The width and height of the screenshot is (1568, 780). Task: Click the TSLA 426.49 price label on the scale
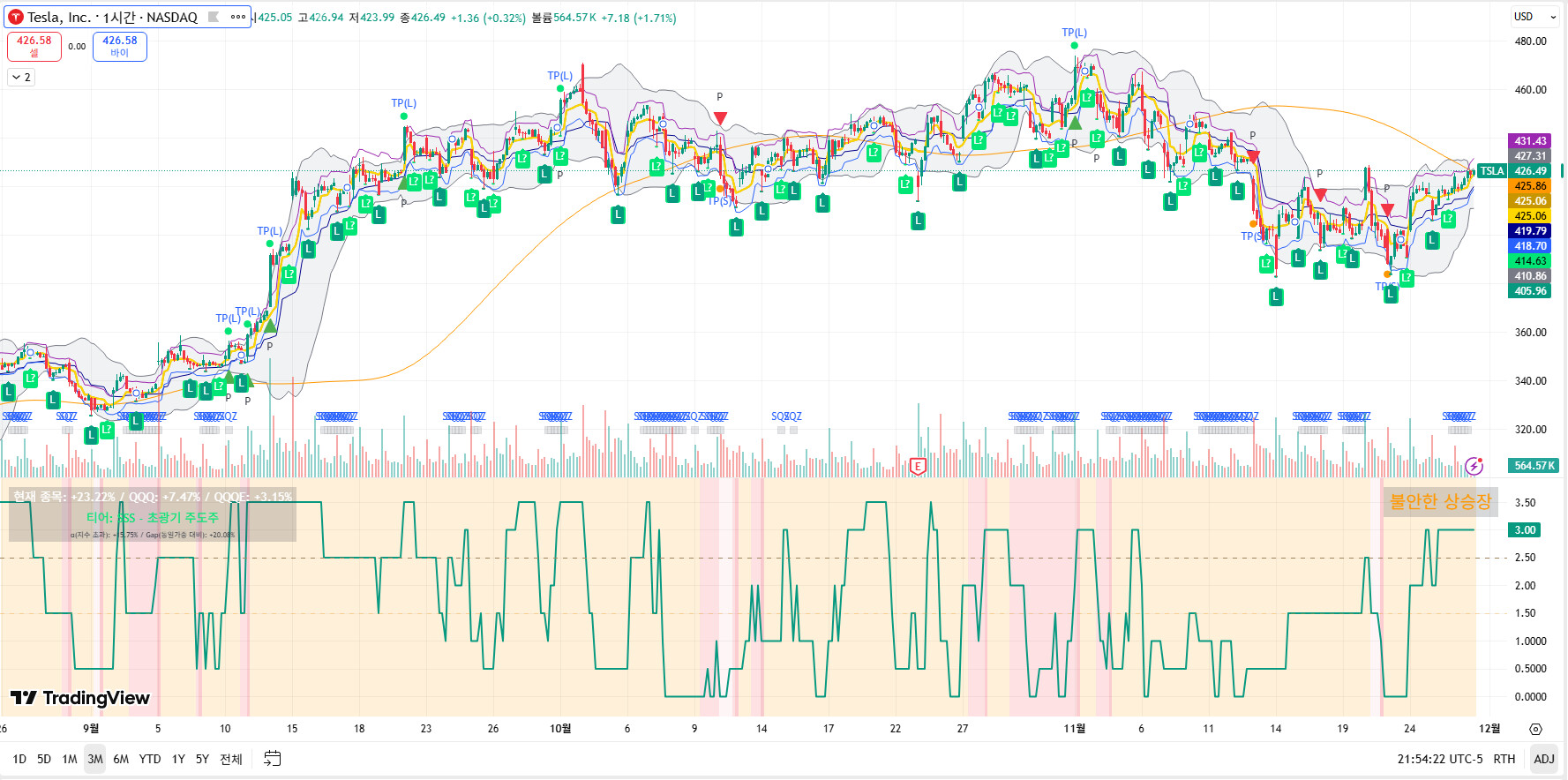pos(1514,171)
